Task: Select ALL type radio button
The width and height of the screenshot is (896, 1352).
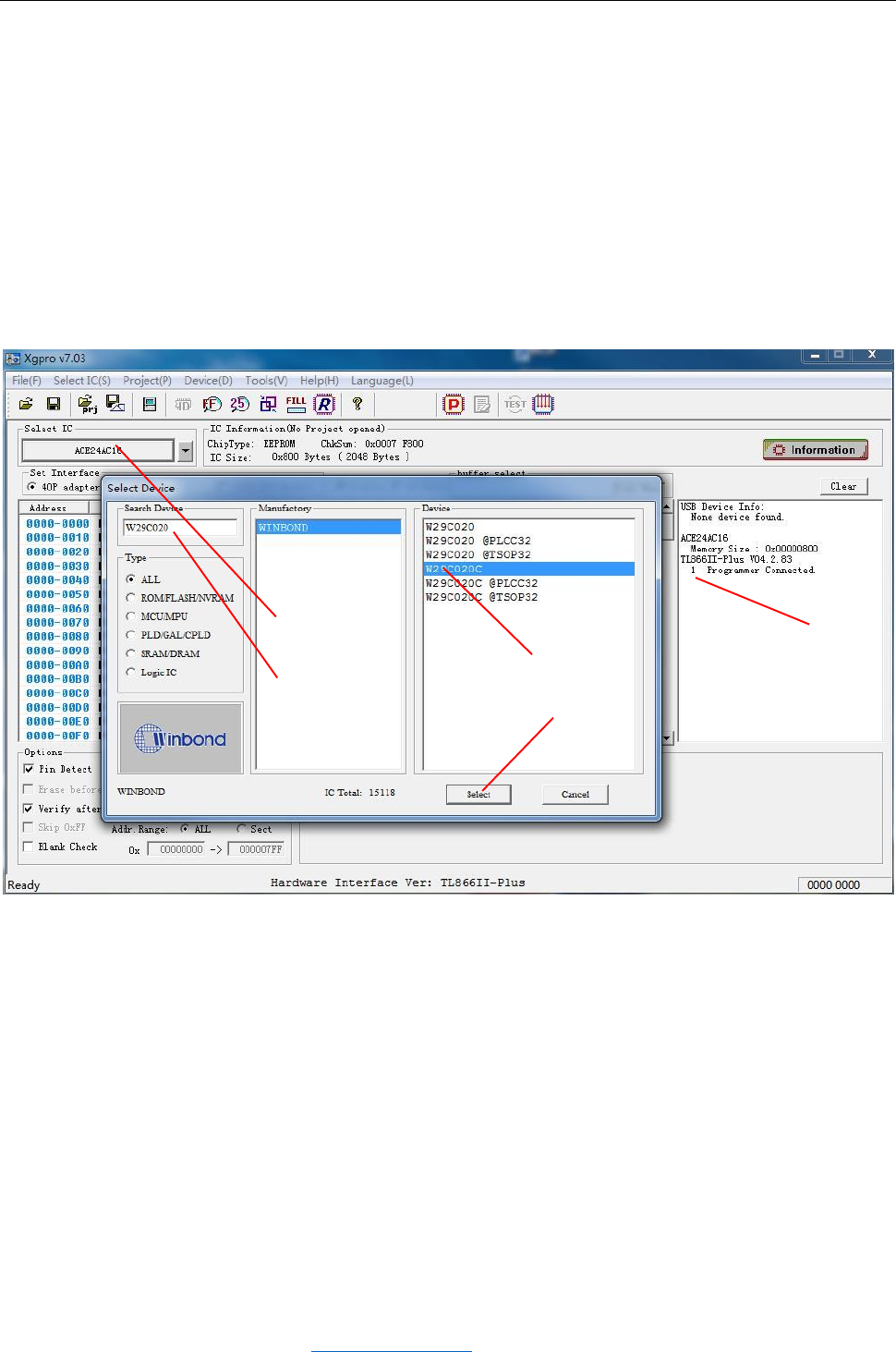Action: [130, 579]
